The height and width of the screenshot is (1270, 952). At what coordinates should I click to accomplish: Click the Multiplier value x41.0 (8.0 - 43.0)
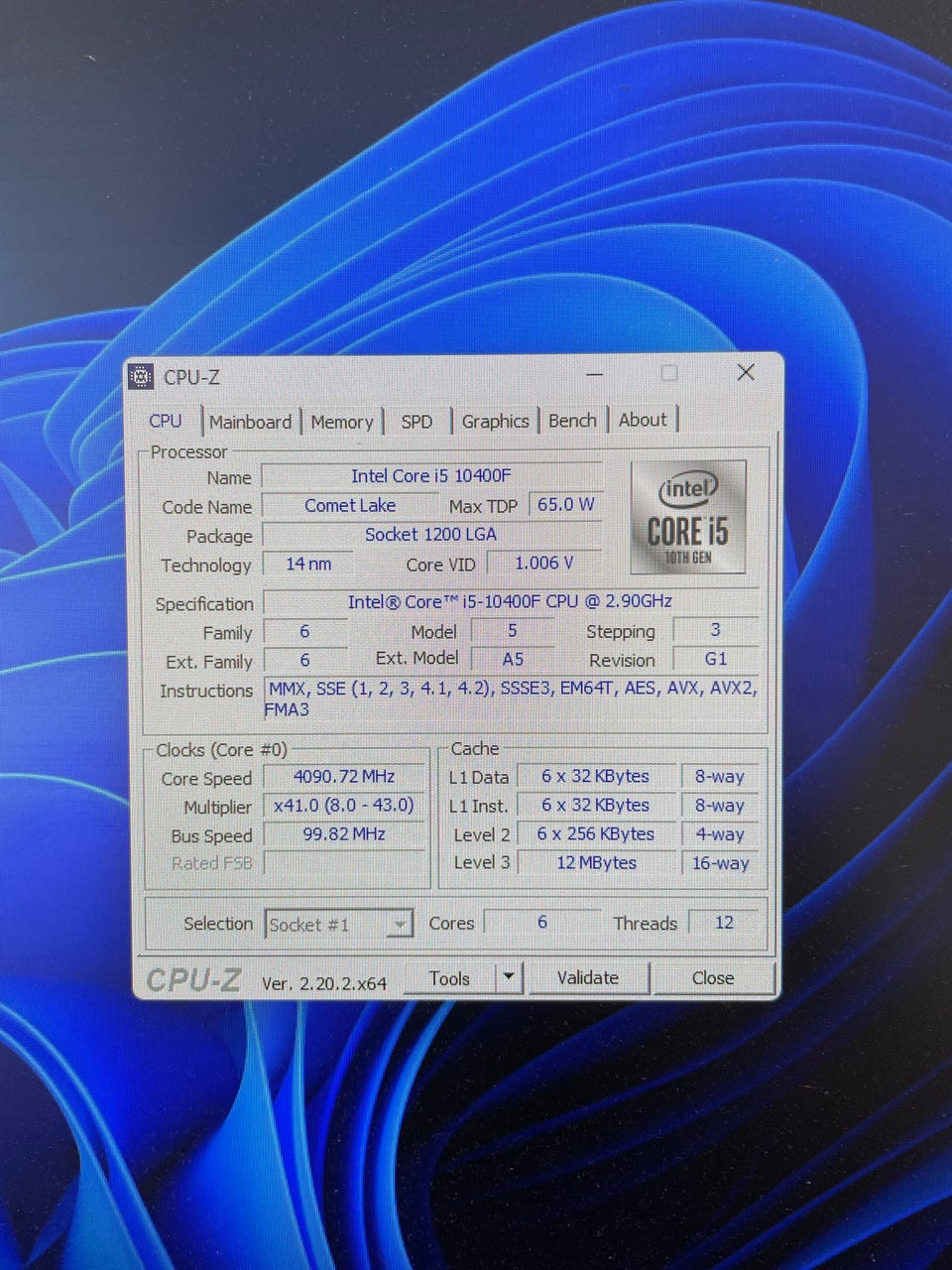point(344,806)
